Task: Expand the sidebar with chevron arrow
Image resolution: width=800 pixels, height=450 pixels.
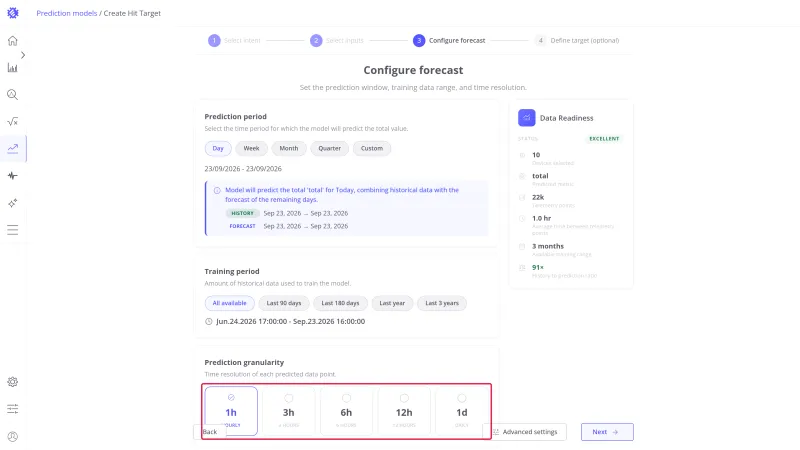Action: [x=23, y=55]
